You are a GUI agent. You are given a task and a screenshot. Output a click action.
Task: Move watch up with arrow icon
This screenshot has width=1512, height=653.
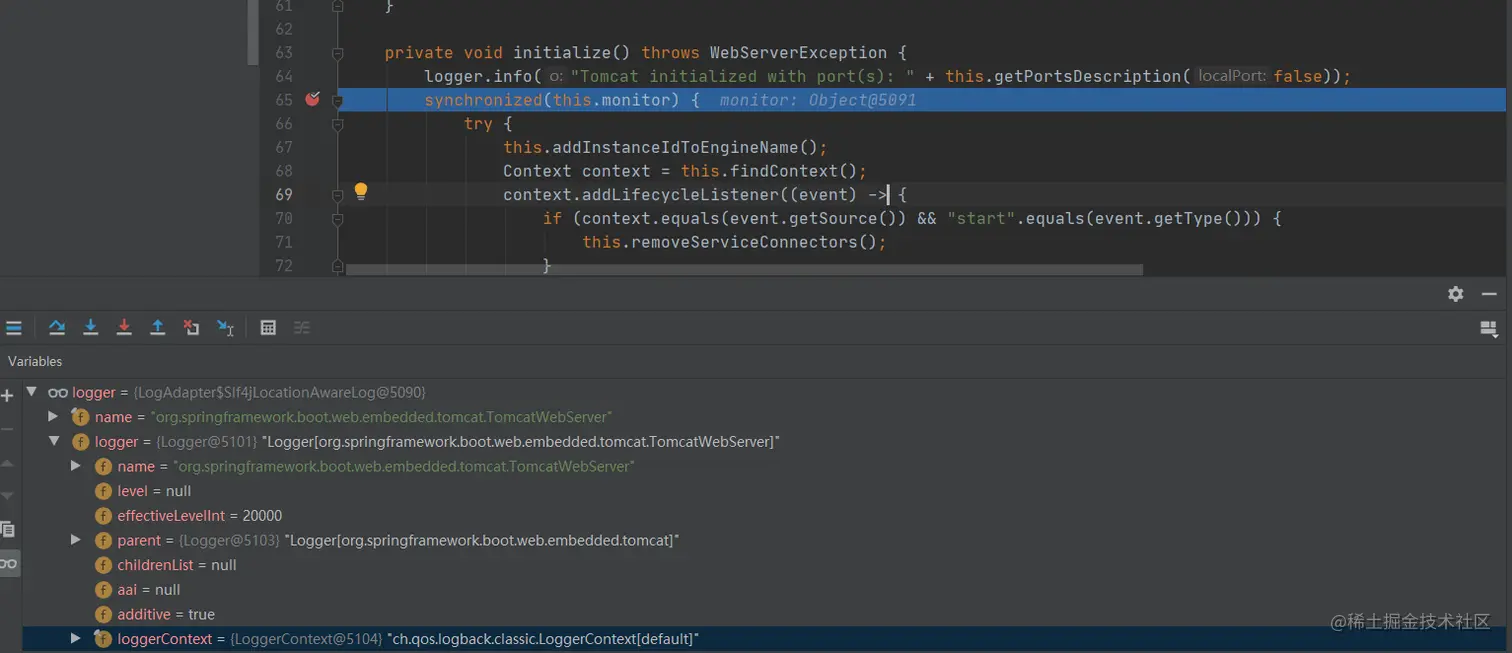point(8,463)
